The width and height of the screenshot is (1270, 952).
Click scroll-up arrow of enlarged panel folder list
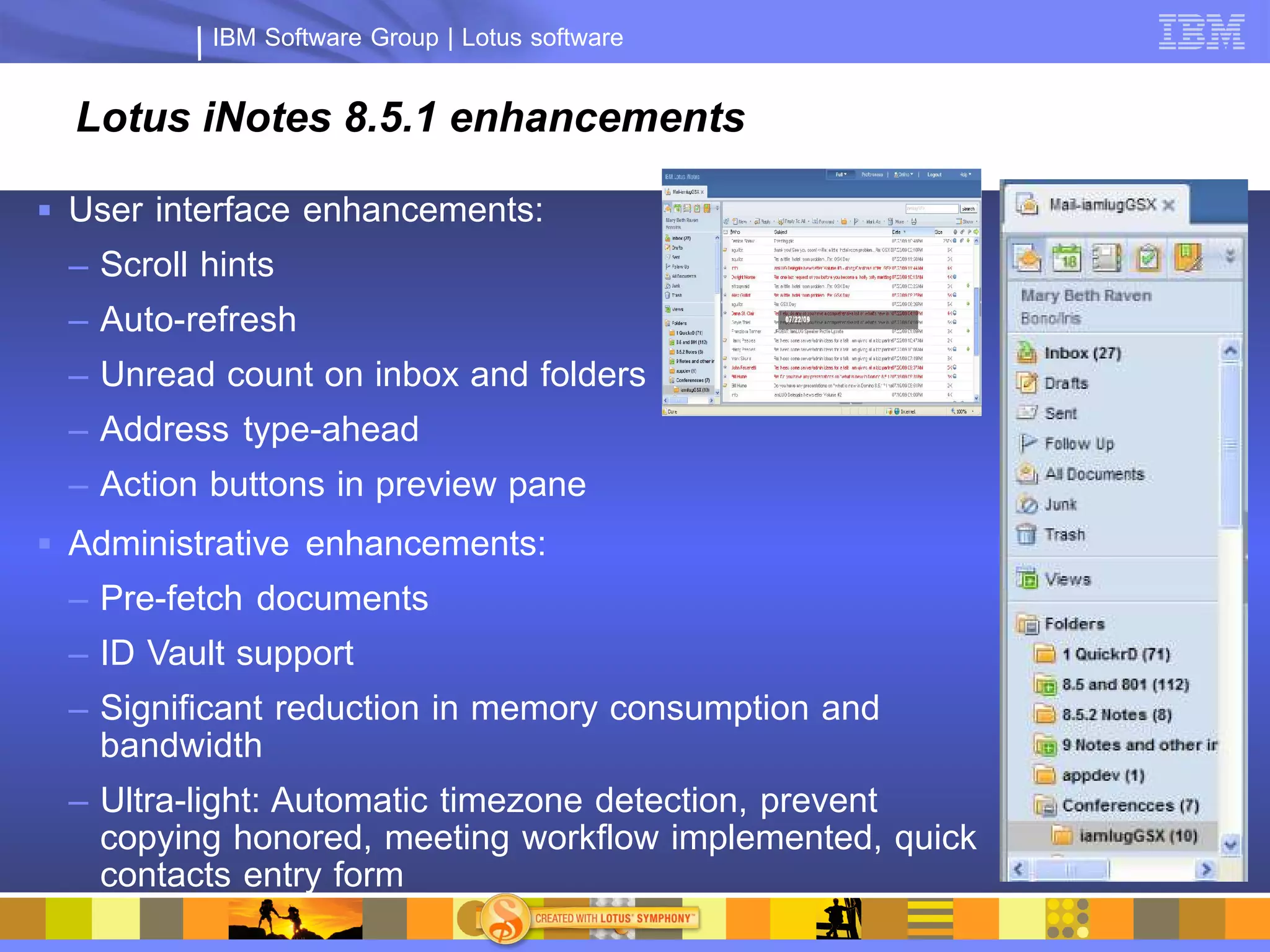coord(1230,351)
